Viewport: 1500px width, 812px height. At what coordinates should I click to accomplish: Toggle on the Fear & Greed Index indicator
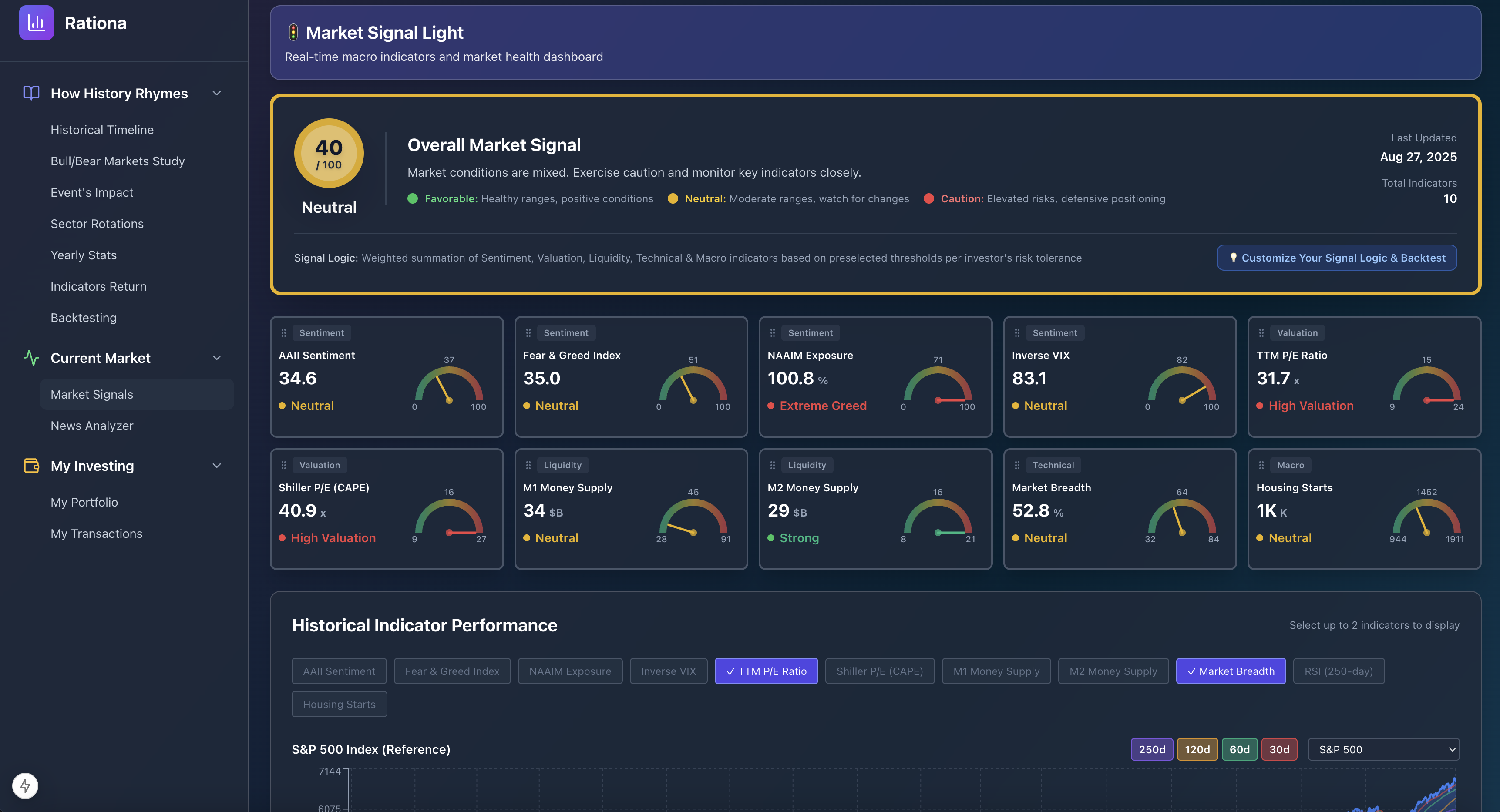pyautogui.click(x=452, y=671)
